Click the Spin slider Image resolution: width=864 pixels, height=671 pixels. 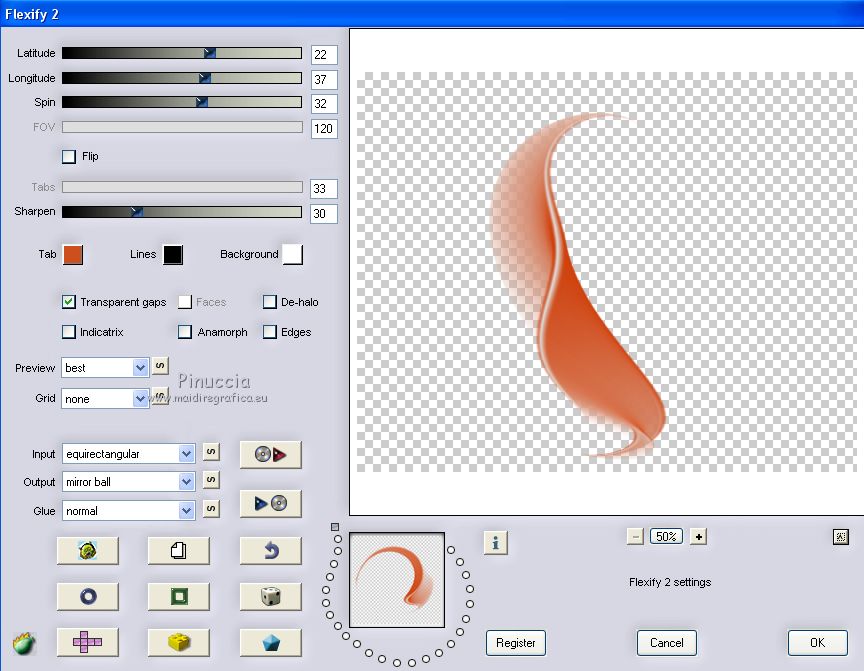pyautogui.click(x=182, y=102)
